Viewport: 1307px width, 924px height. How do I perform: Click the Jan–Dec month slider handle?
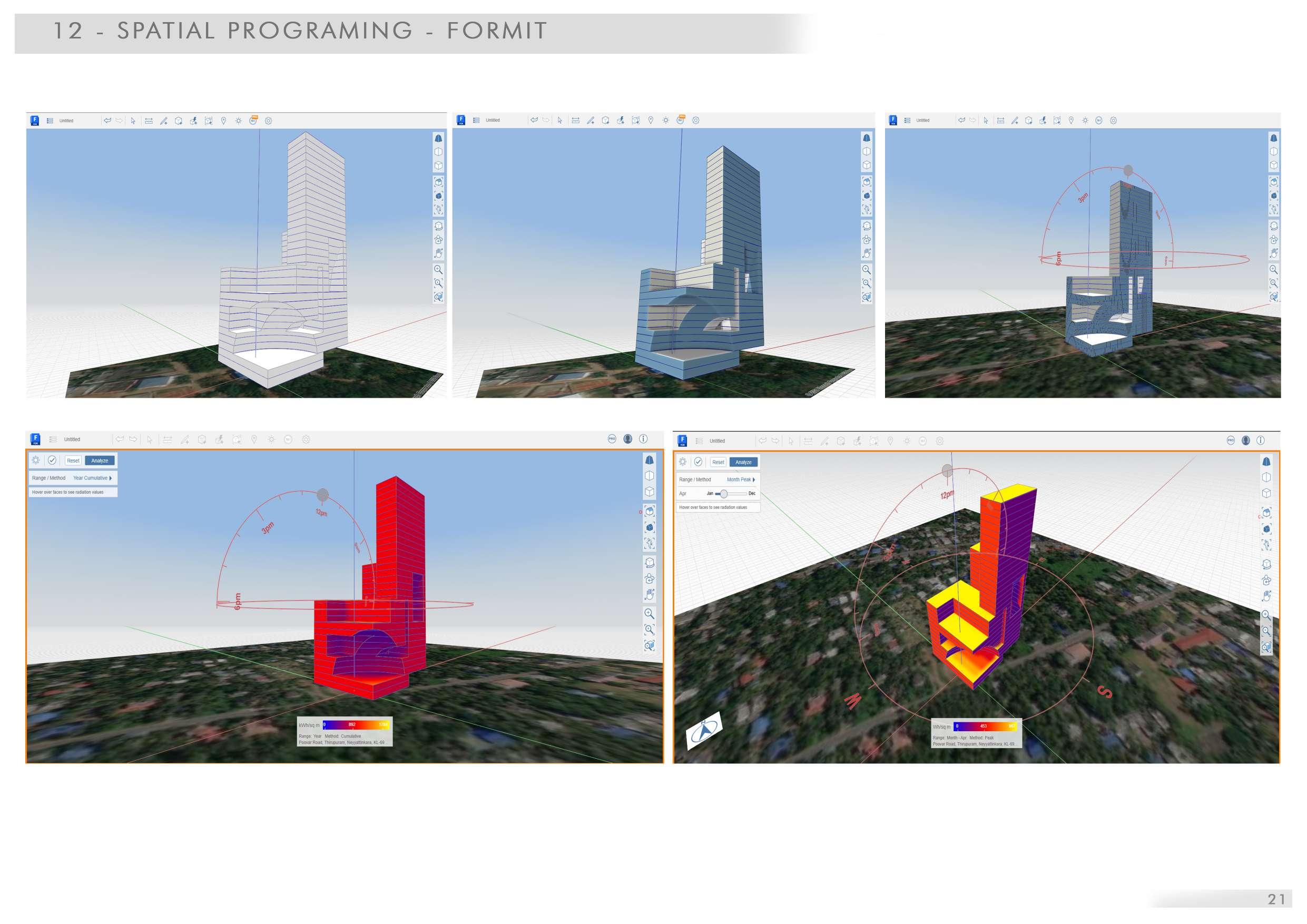[x=723, y=494]
